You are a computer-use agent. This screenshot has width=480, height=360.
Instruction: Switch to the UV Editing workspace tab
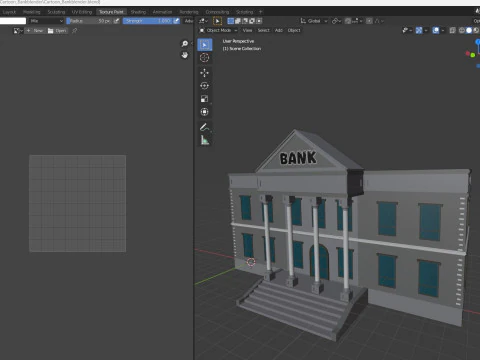[x=82, y=12]
